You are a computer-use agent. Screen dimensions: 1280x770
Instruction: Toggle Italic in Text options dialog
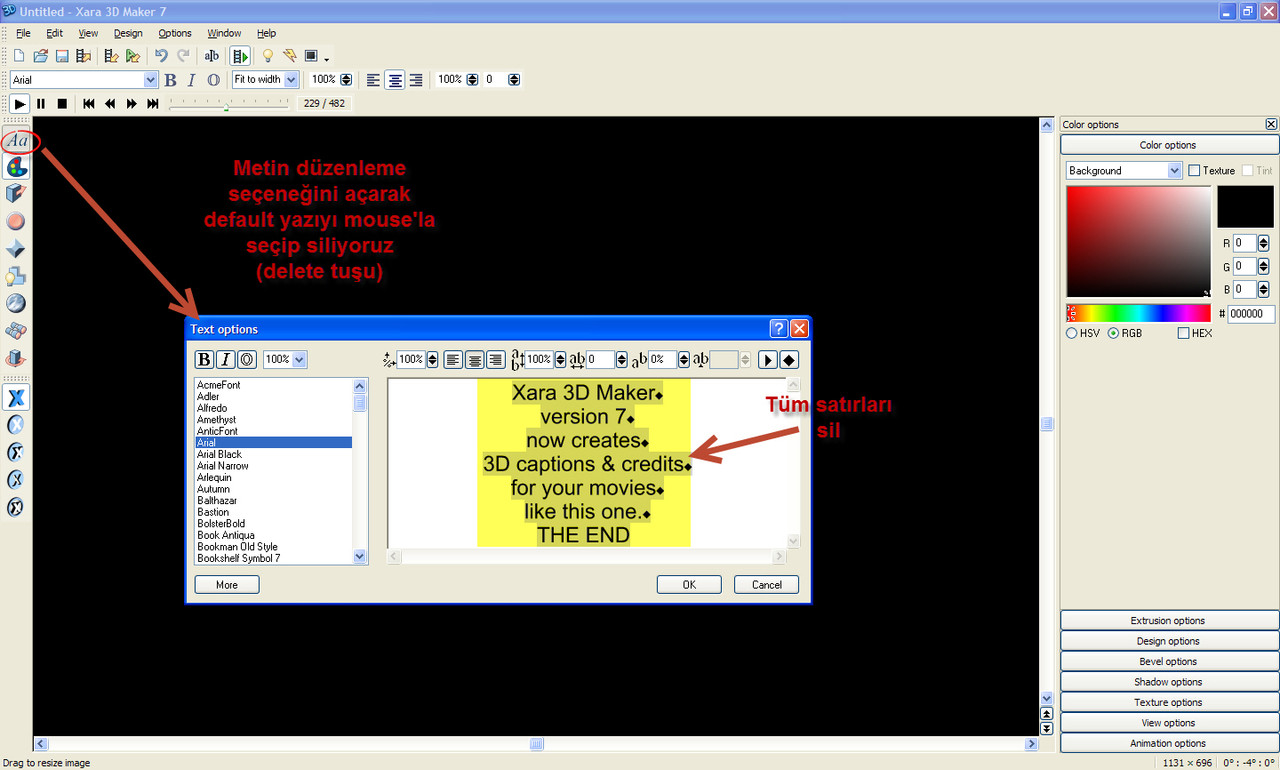[225, 359]
